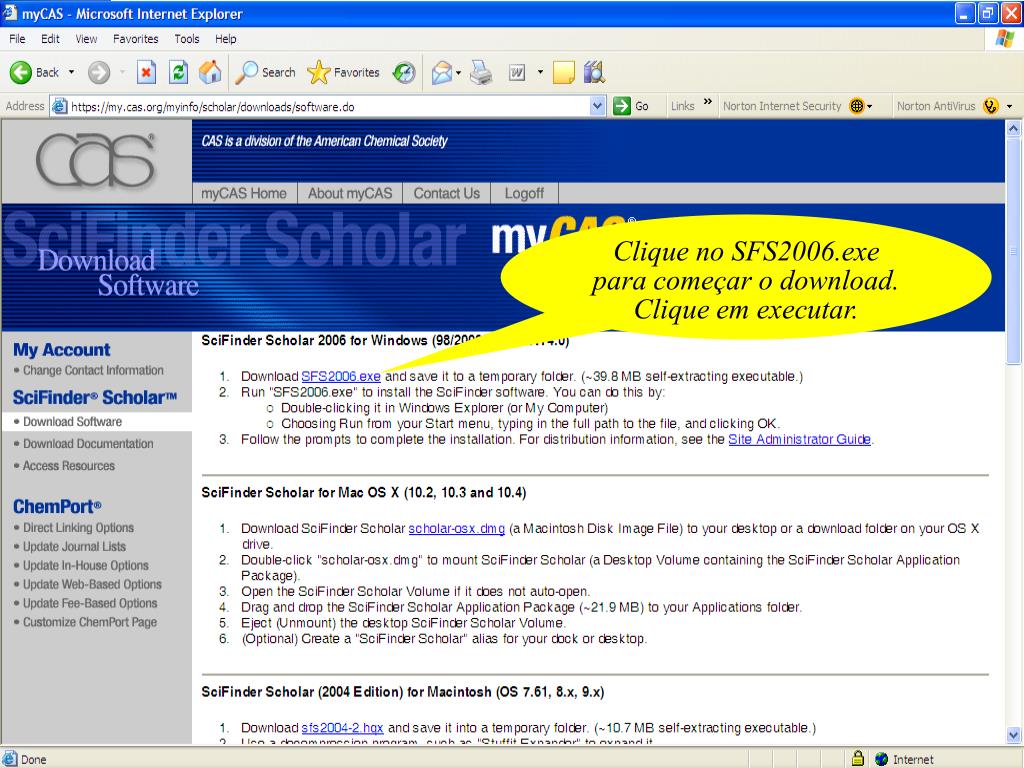Screen dimensions: 1024x768
Task: Expand the Mail button dropdown arrow
Action: click(x=458, y=72)
